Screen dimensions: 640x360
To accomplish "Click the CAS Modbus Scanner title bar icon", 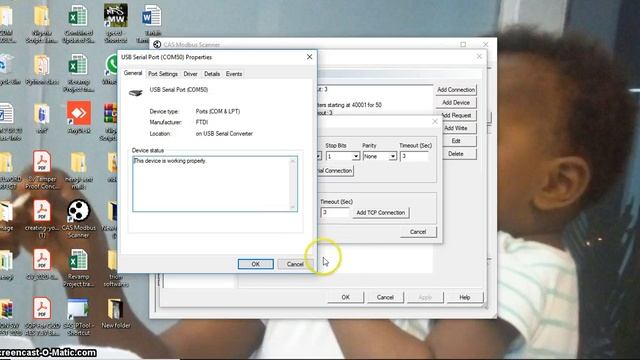I will pos(157,44).
